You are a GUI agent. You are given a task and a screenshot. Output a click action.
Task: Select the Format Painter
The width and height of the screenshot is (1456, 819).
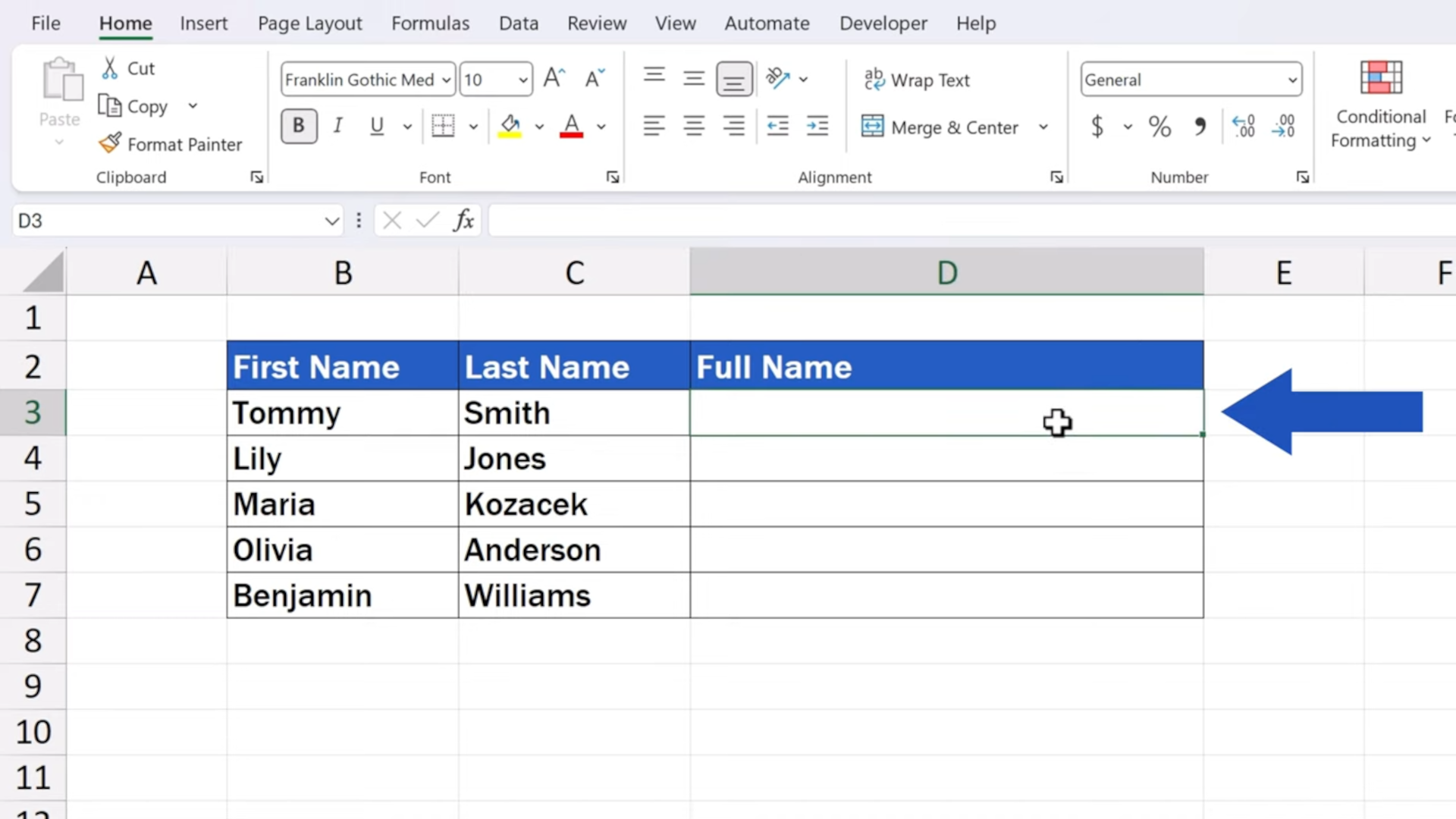170,143
